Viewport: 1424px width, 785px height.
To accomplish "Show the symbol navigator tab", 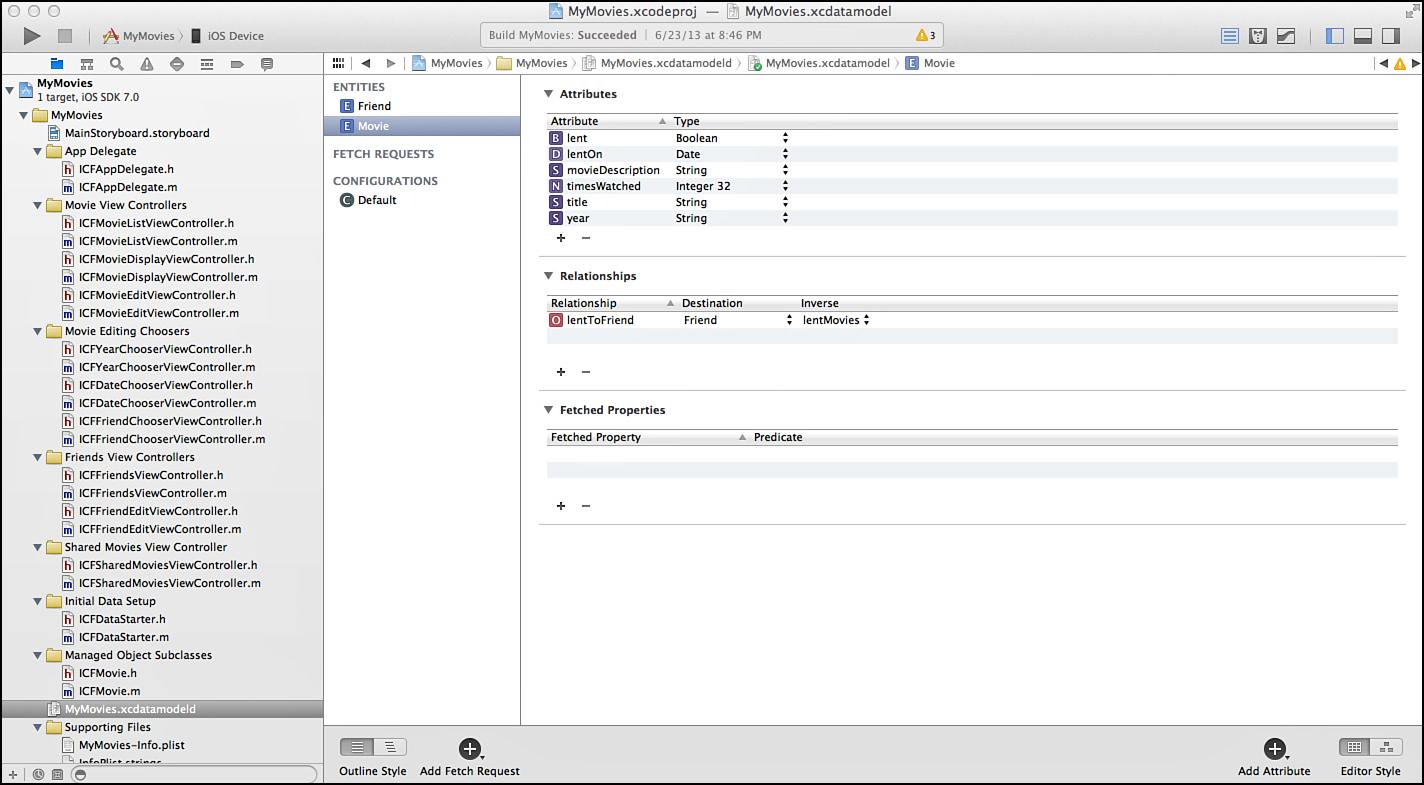I will (87, 64).
